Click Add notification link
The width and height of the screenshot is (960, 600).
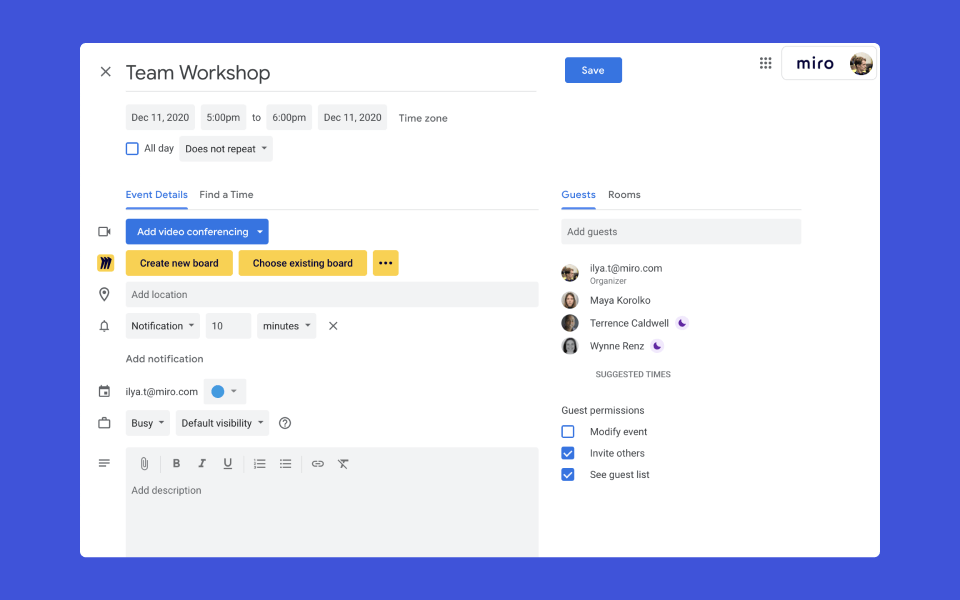pos(165,359)
